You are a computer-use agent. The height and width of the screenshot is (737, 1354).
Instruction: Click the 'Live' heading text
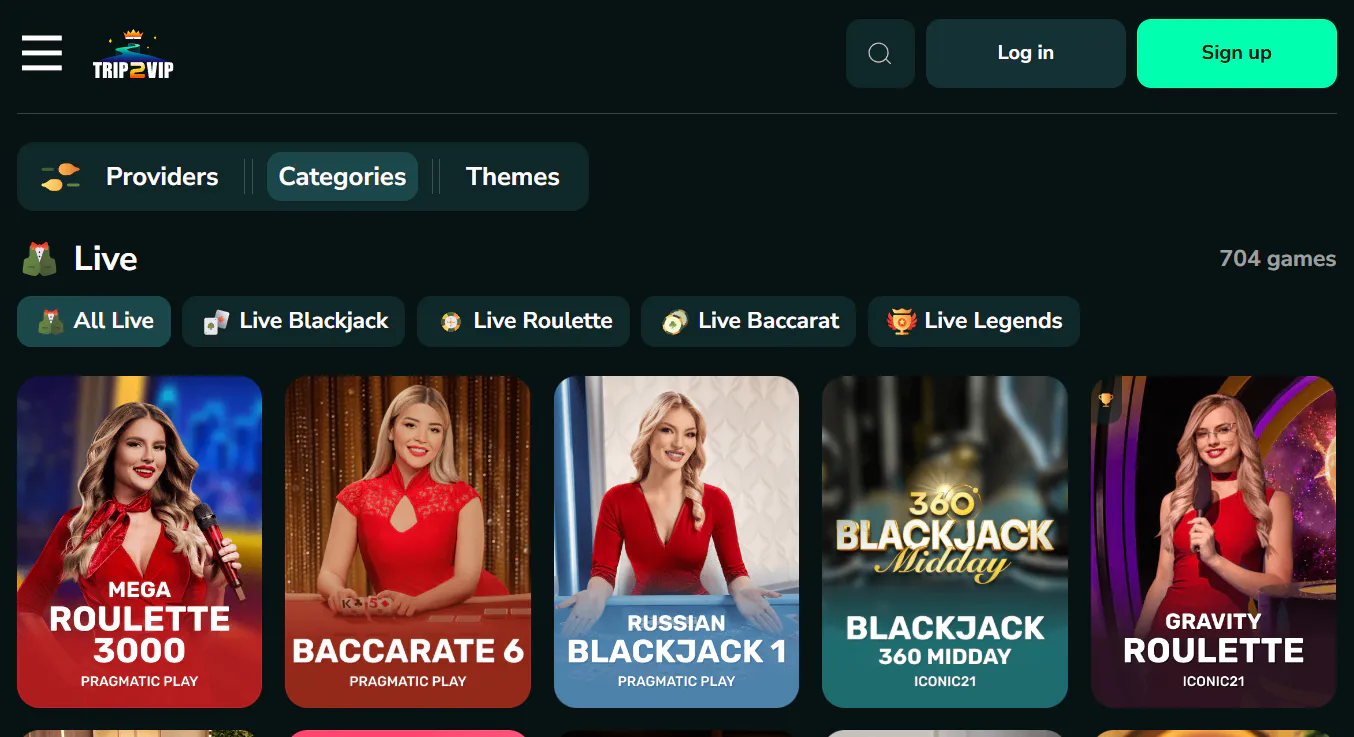pos(106,259)
